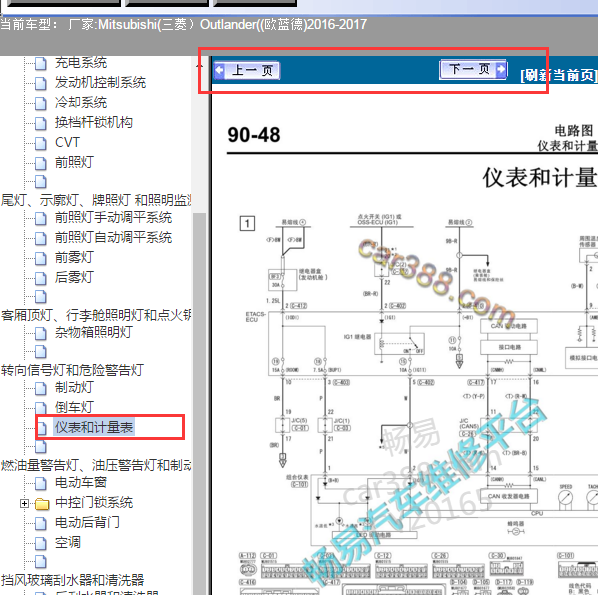Click document icon beside 制动灯

coord(41,389)
